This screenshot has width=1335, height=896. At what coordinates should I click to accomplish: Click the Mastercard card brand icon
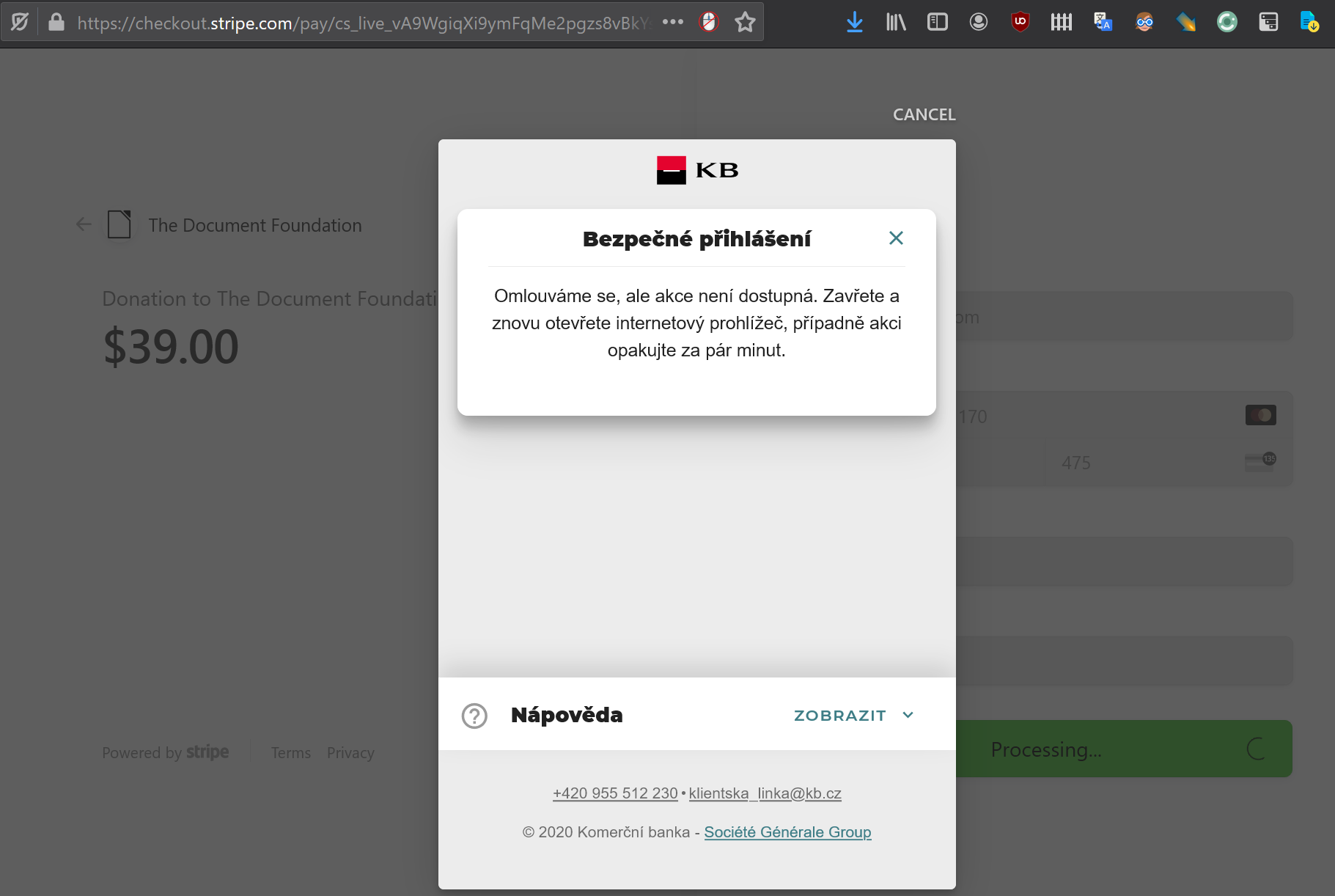pyautogui.click(x=1261, y=415)
